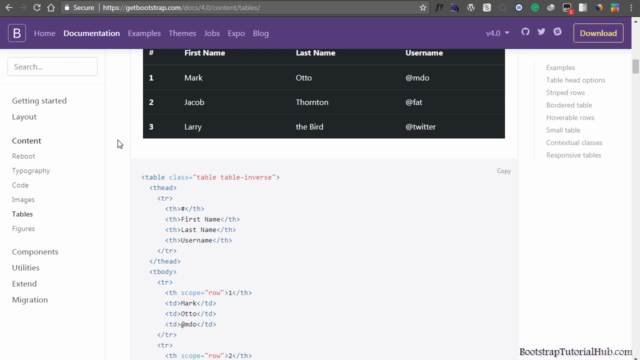Jump to Striped rows section
This screenshot has height=360, width=640.
(x=565, y=93)
